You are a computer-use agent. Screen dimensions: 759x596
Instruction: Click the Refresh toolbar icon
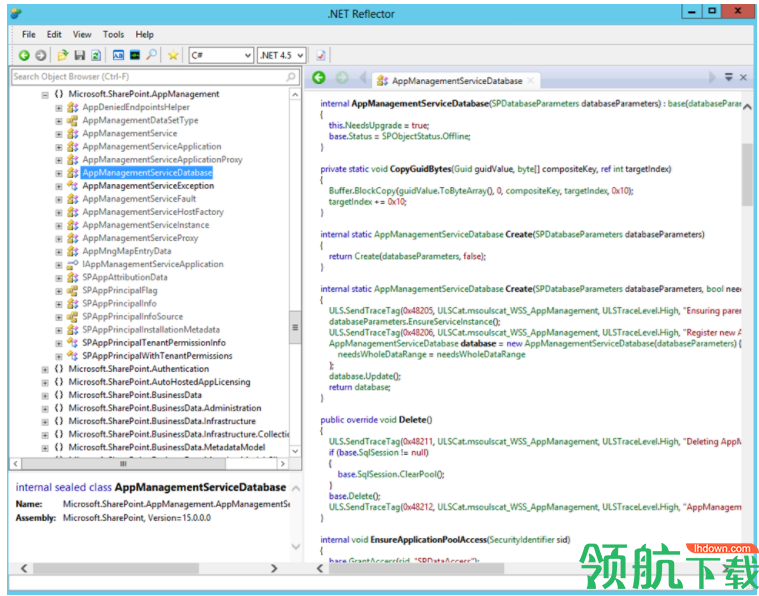(x=96, y=56)
